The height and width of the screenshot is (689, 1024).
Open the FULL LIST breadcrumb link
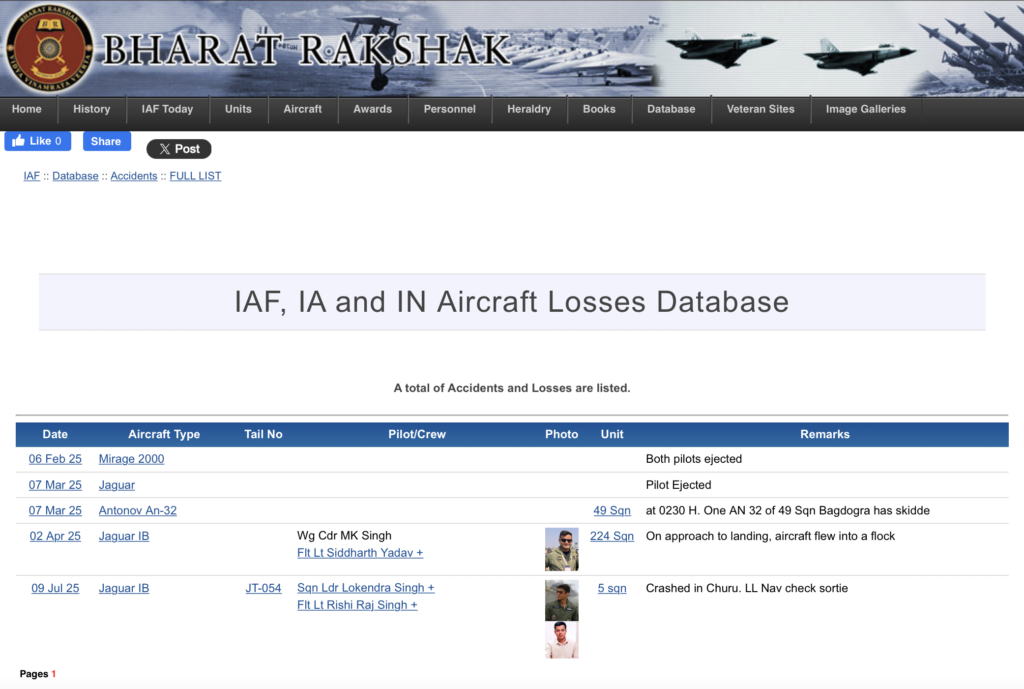pos(195,176)
